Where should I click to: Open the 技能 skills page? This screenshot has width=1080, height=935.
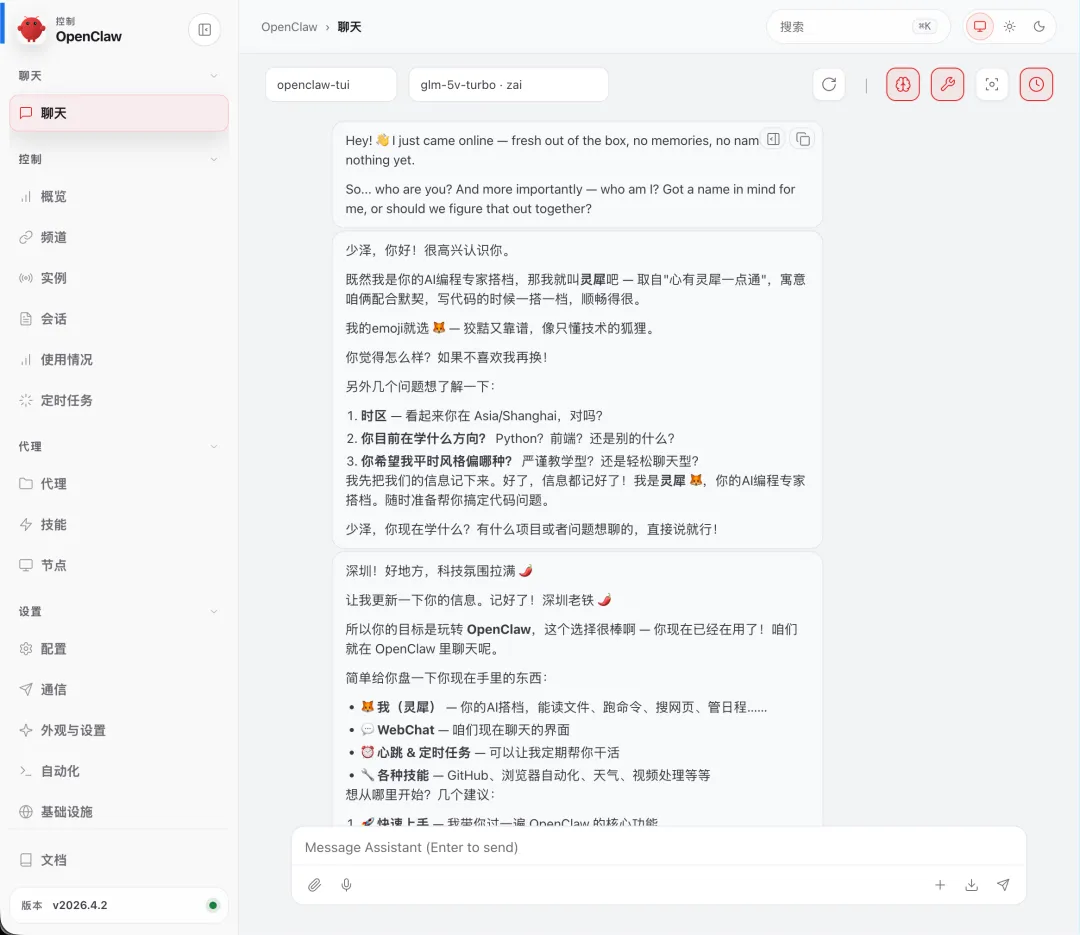[x=119, y=524]
